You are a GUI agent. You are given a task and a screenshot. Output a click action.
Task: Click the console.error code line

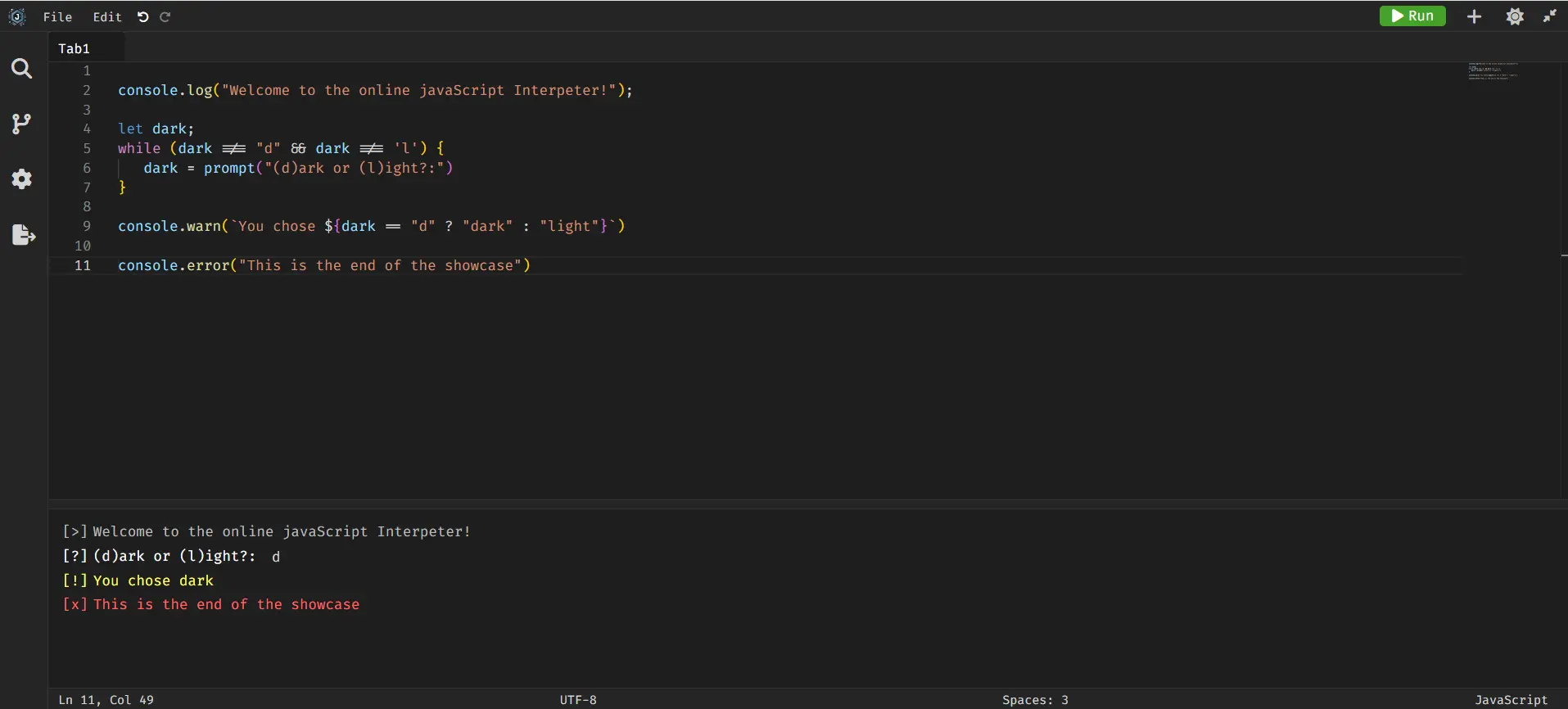324,265
